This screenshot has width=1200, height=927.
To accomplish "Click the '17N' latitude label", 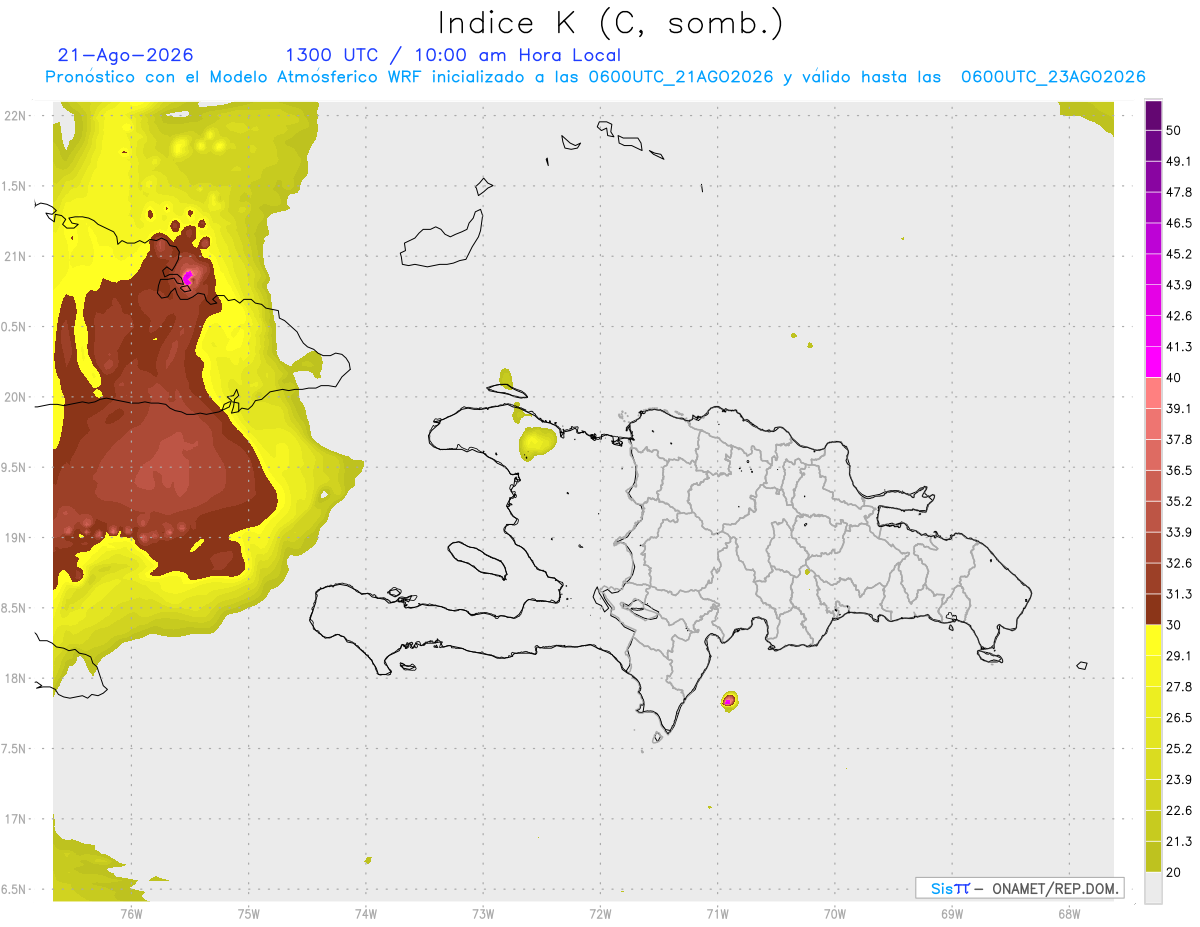I will coord(16,819).
